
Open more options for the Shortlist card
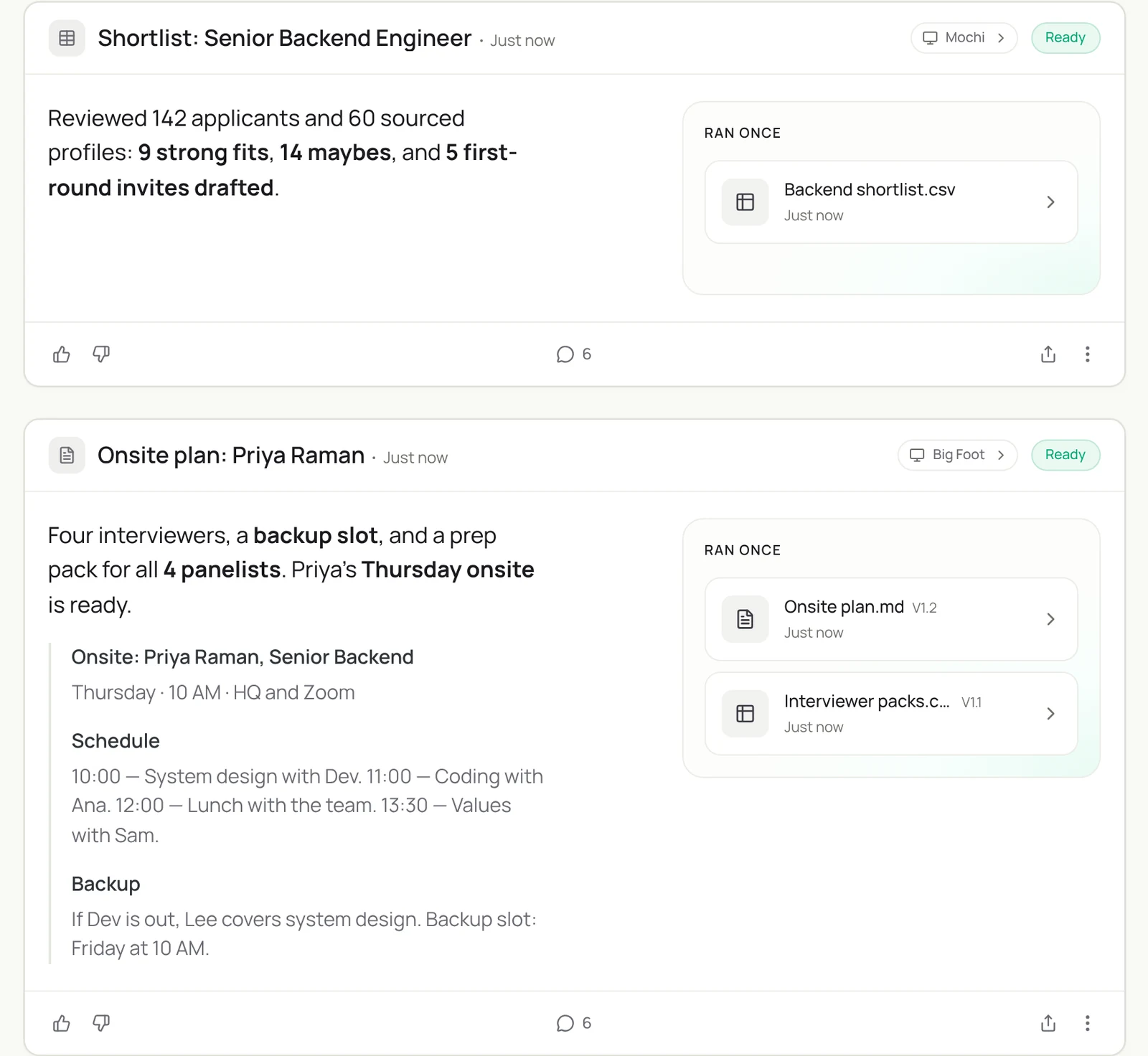pyautogui.click(x=1088, y=354)
